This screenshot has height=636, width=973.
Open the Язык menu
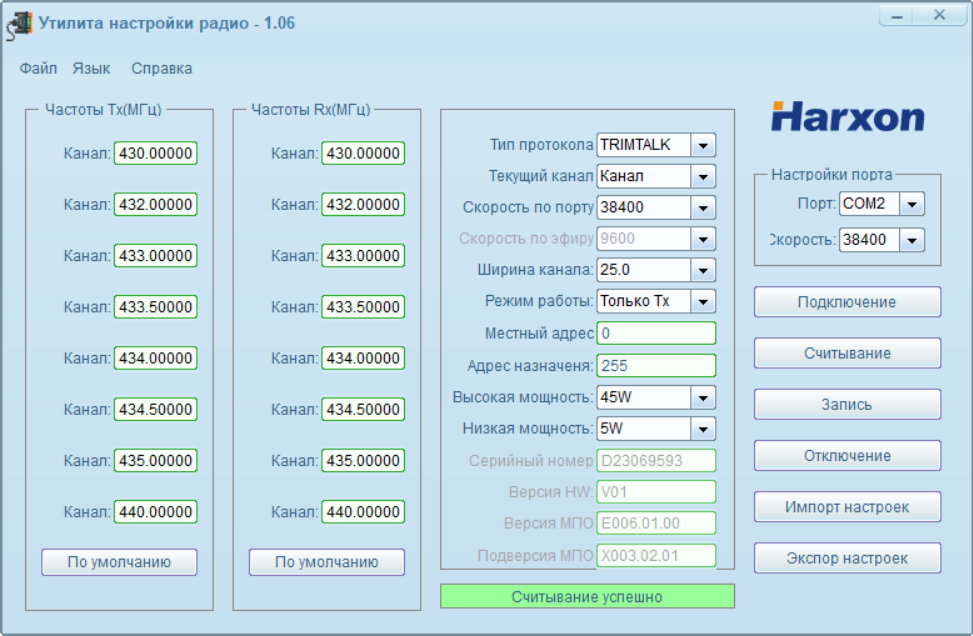coord(91,68)
